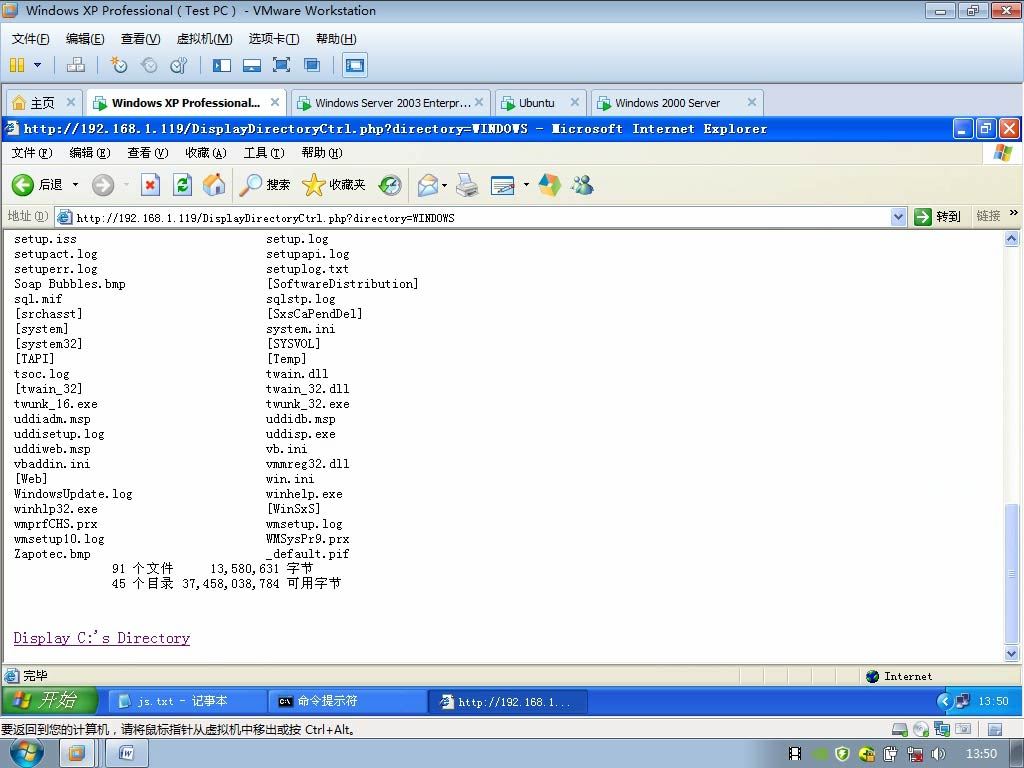
Task: Click the IE 搜索 search button
Action: coord(264,185)
